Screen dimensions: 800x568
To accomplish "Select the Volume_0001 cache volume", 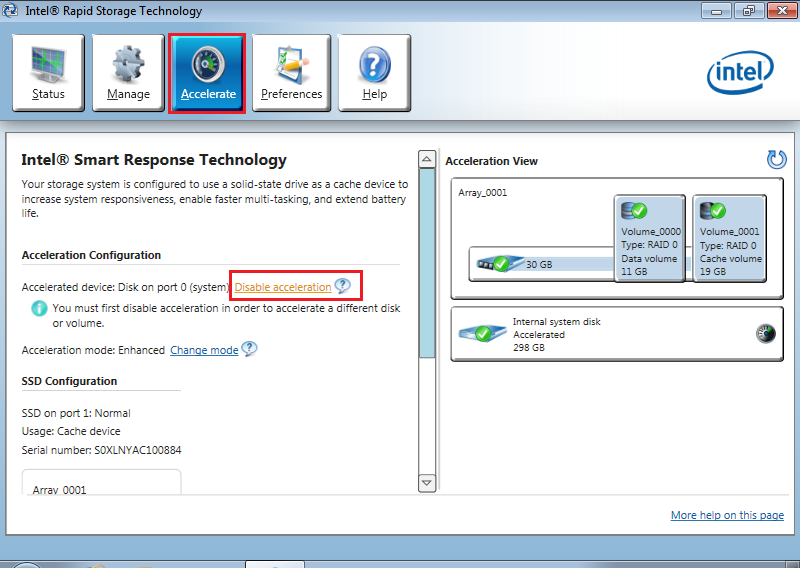I will tap(729, 238).
